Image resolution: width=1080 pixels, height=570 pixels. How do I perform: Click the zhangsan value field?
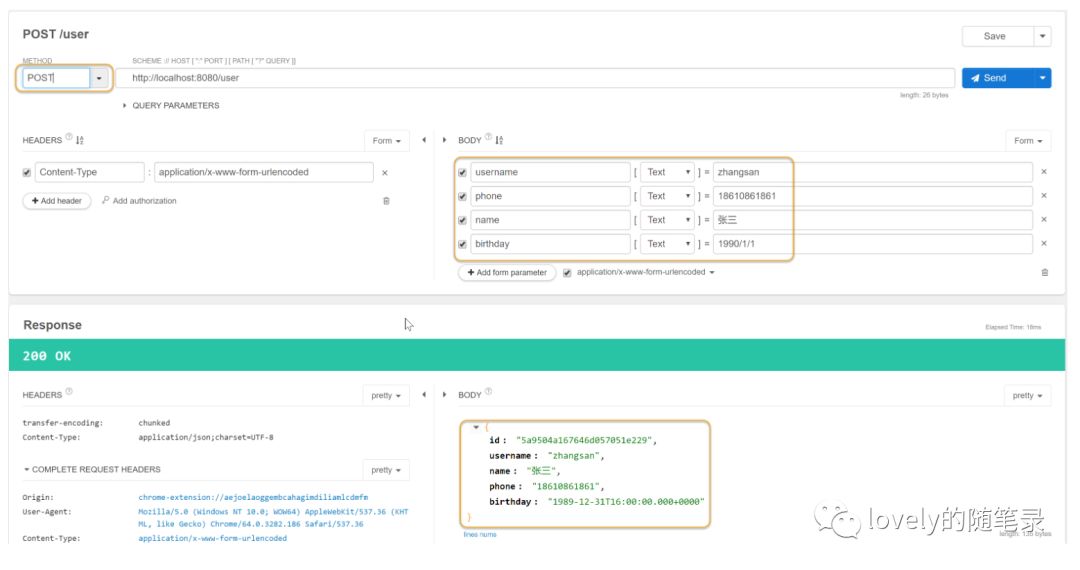[873, 172]
